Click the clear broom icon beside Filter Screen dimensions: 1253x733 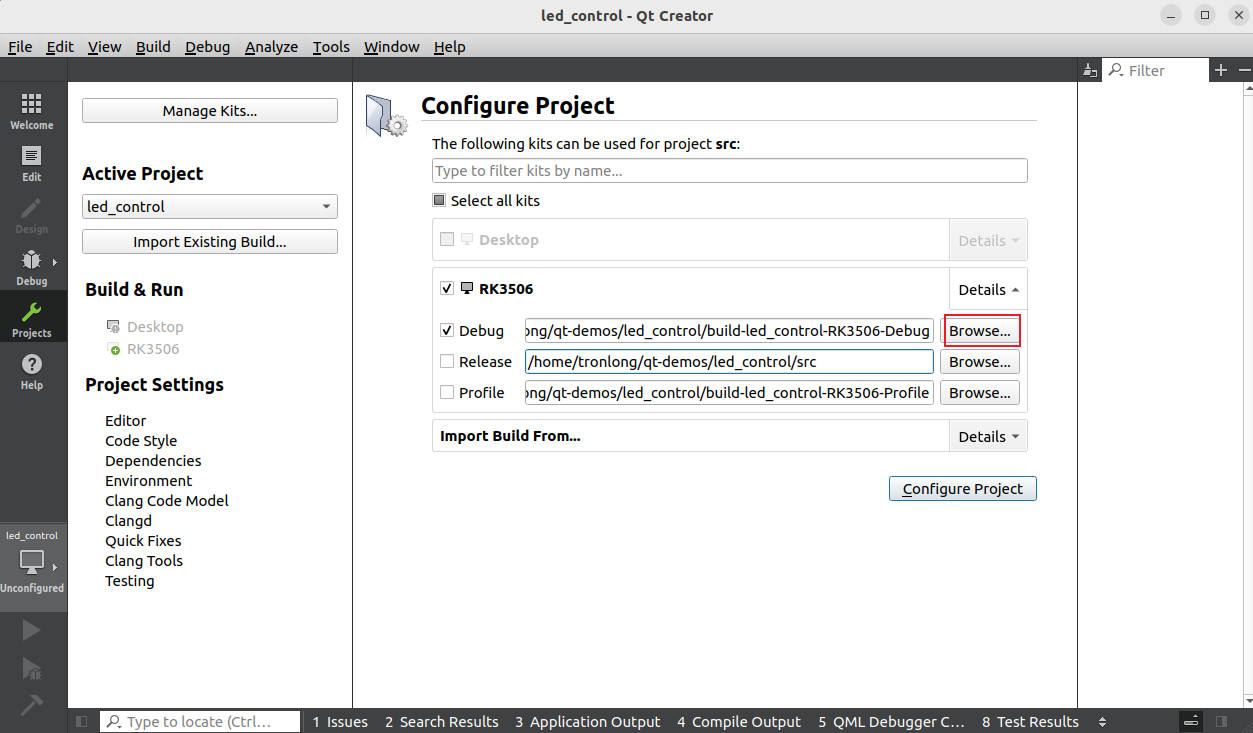coord(1090,70)
